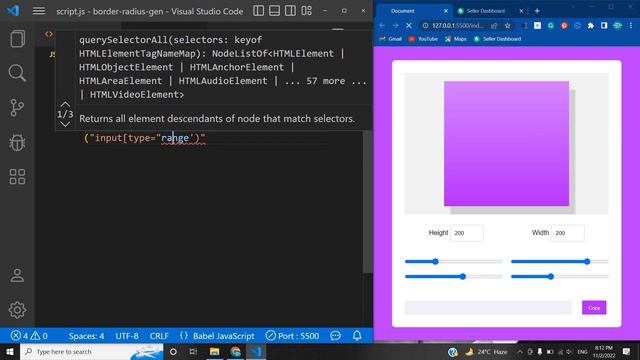This screenshot has height=360, width=640.
Task: Click the Windows taskbar search box
Action: (91, 351)
